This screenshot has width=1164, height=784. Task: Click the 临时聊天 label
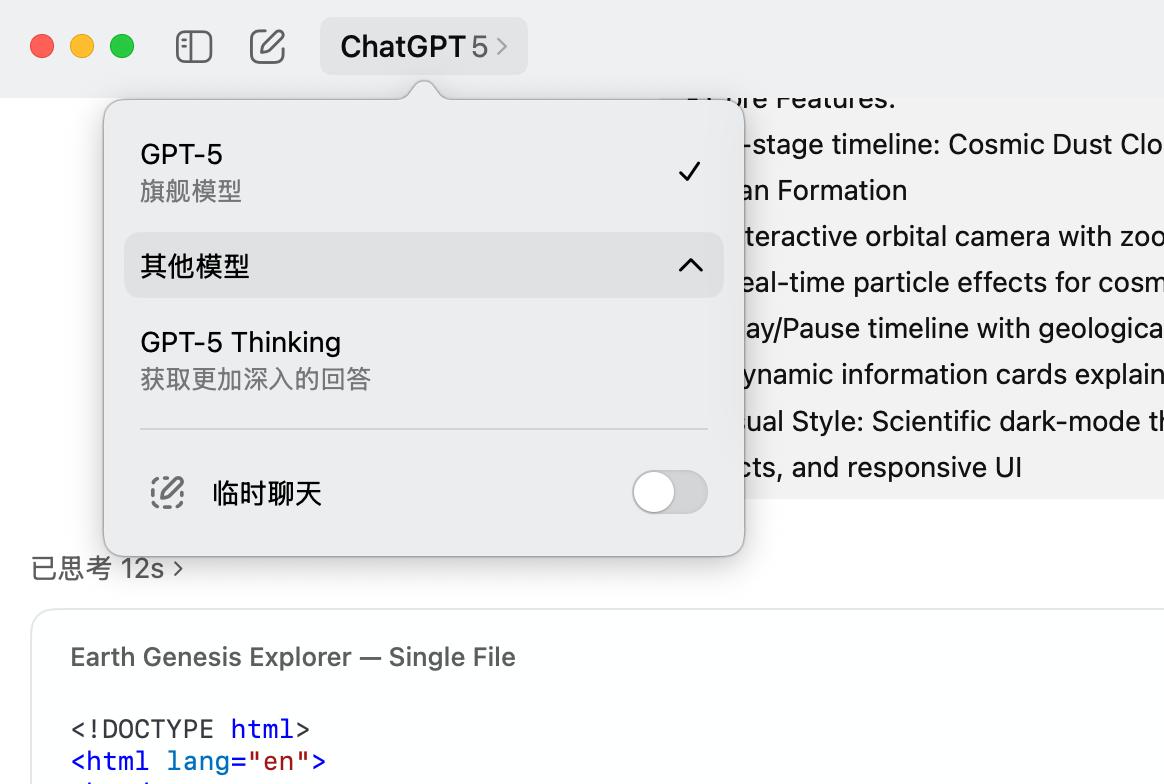point(267,494)
